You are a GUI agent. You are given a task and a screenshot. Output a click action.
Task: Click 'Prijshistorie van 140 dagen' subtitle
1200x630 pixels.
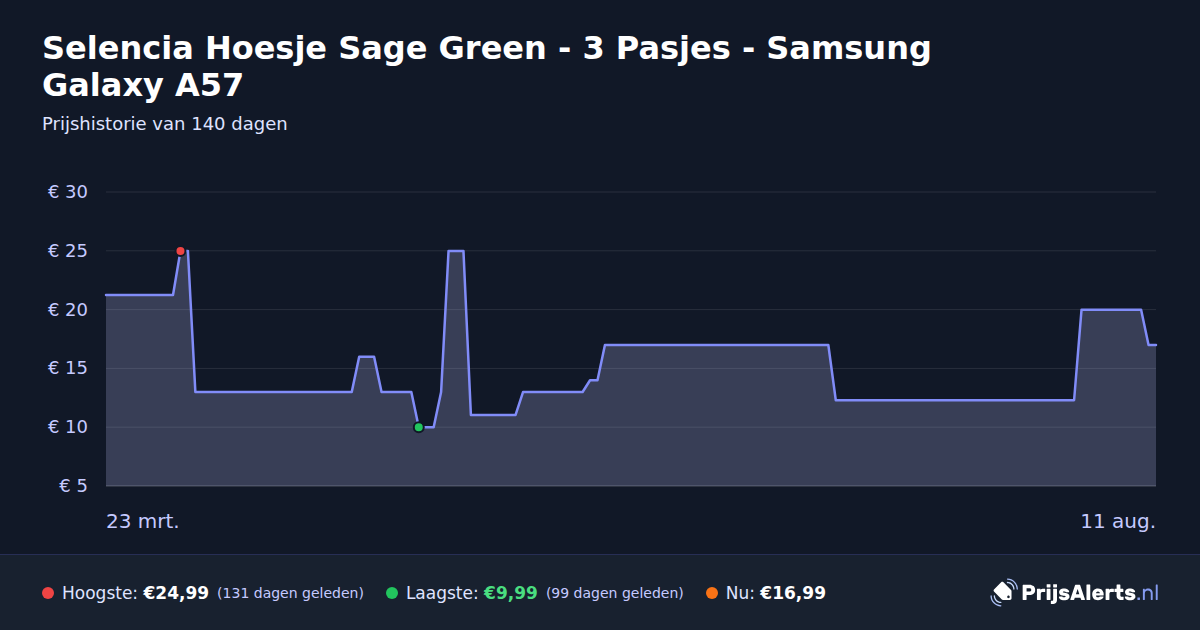(165, 124)
